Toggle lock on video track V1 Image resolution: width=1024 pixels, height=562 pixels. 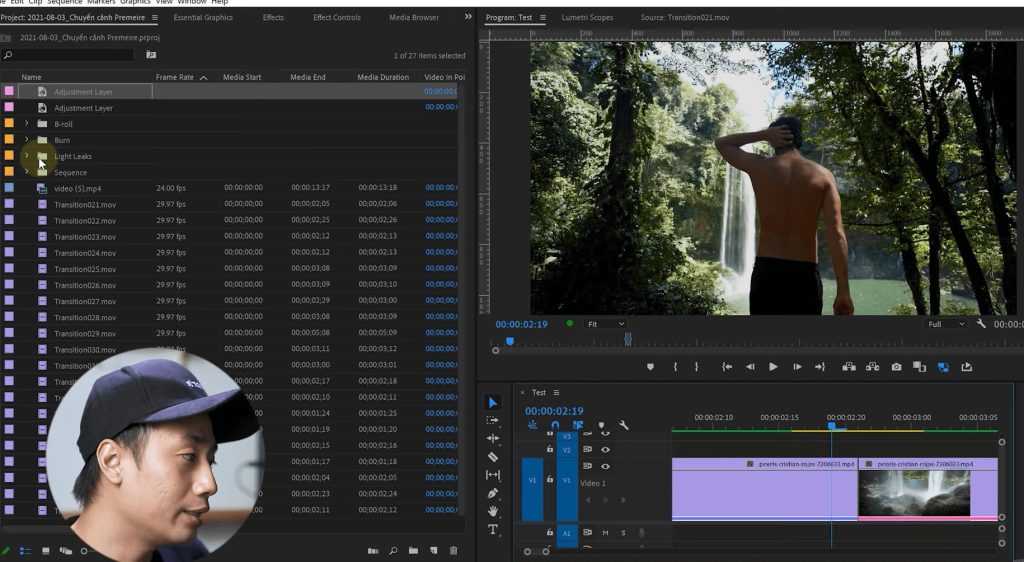point(550,480)
